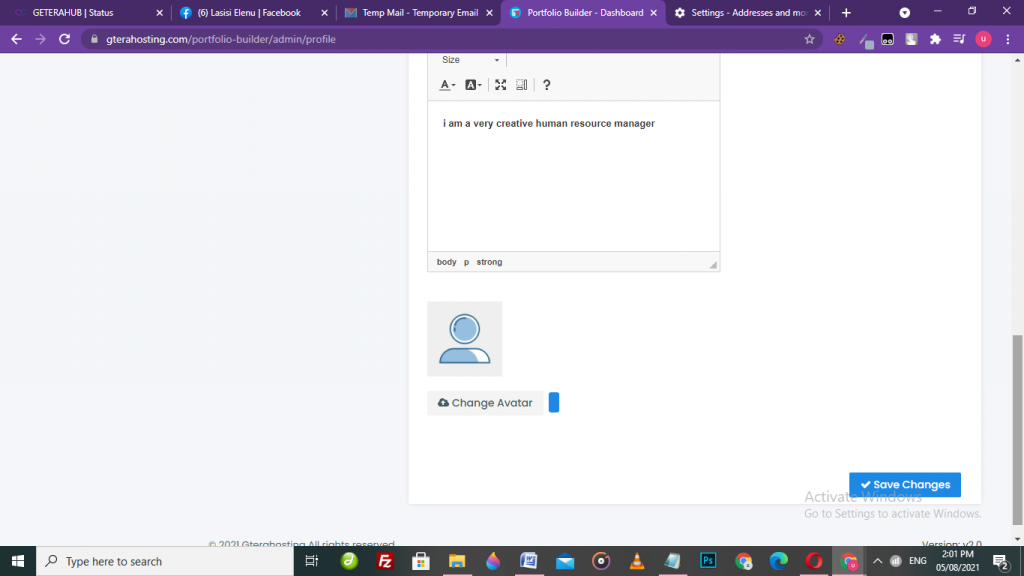Click inside the bio text editor area
This screenshot has height=576, width=1024.
[573, 176]
